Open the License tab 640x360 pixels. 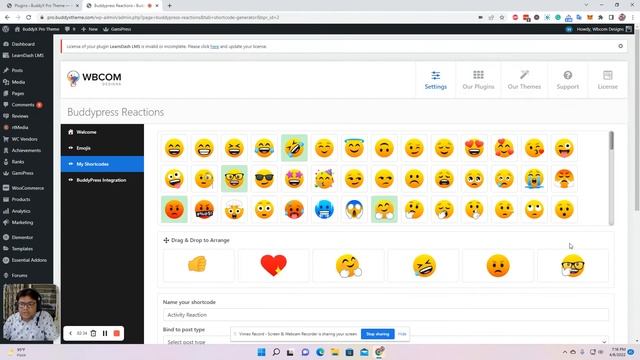(x=607, y=80)
